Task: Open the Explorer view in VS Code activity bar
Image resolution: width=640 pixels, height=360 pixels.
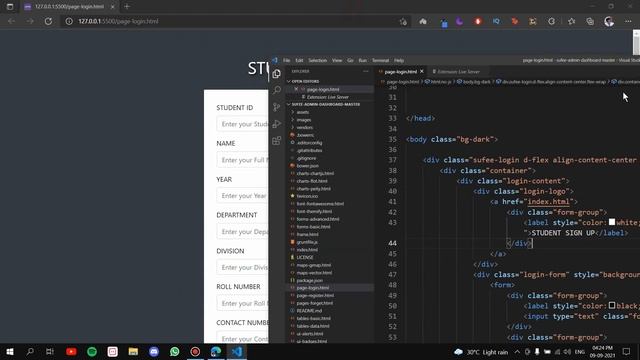Action: click(x=277, y=74)
